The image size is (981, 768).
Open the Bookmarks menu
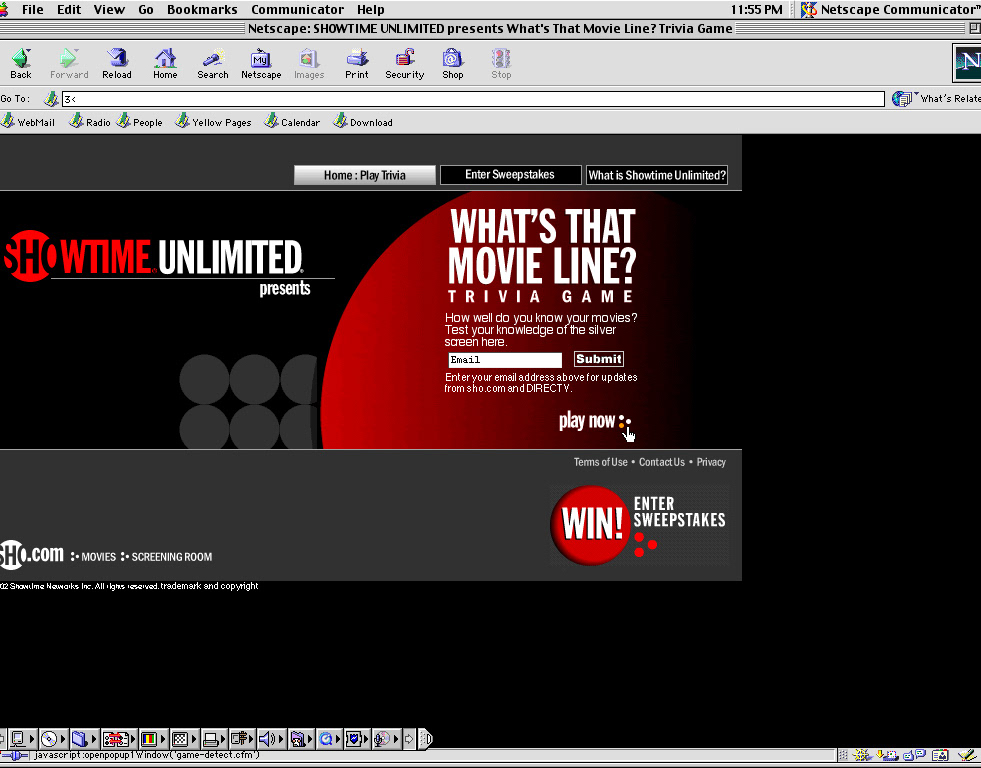(202, 9)
